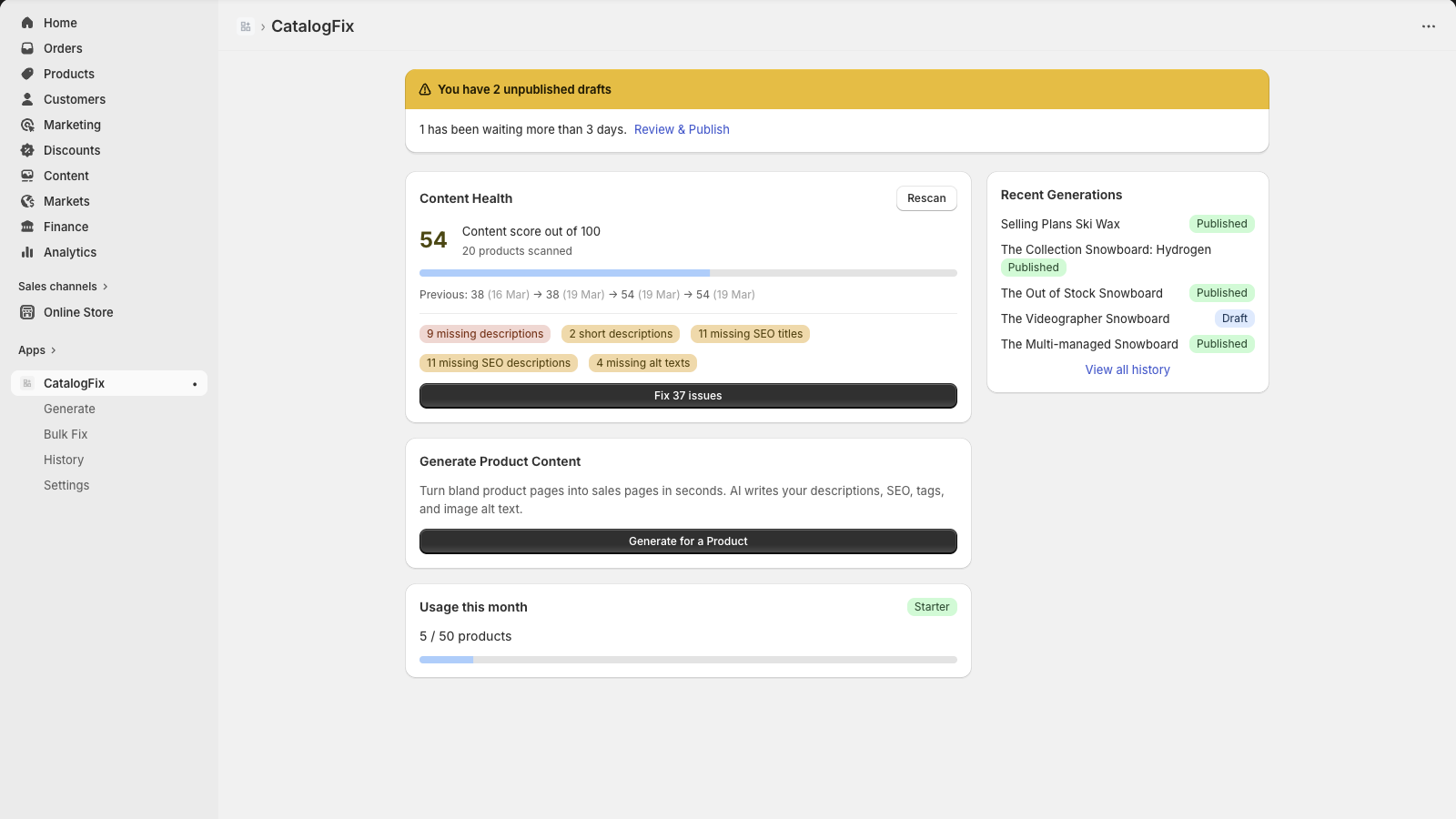This screenshot has height=819, width=1456.
Task: Switch to the Bulk Fix page
Action: (66, 434)
